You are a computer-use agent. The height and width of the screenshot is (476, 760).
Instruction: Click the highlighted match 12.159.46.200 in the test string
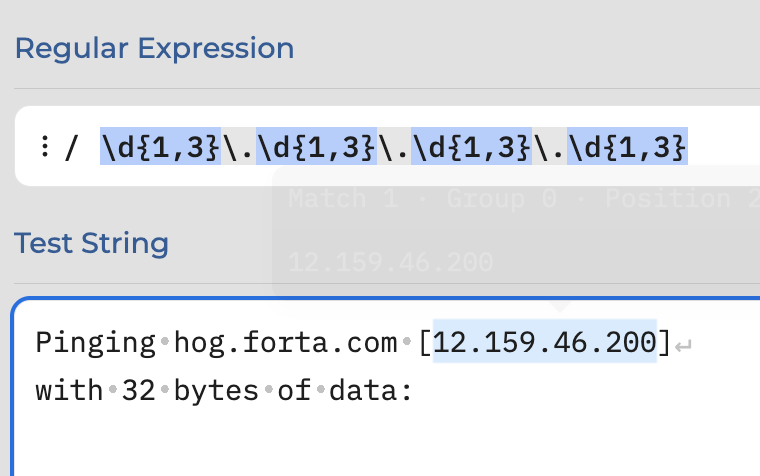[544, 341]
